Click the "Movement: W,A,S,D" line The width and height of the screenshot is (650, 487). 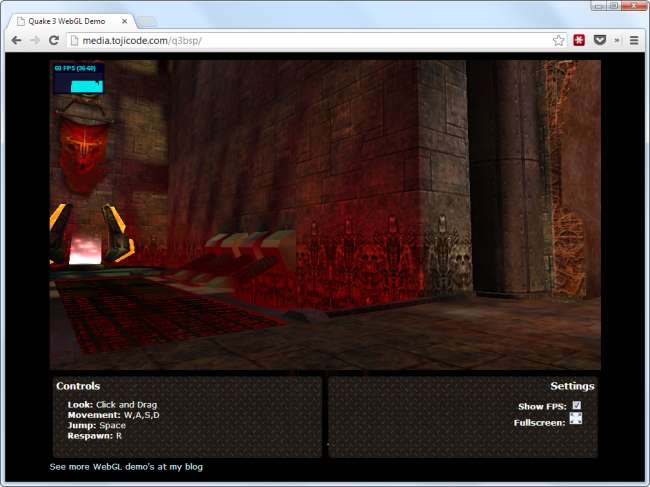pyautogui.click(x=113, y=415)
